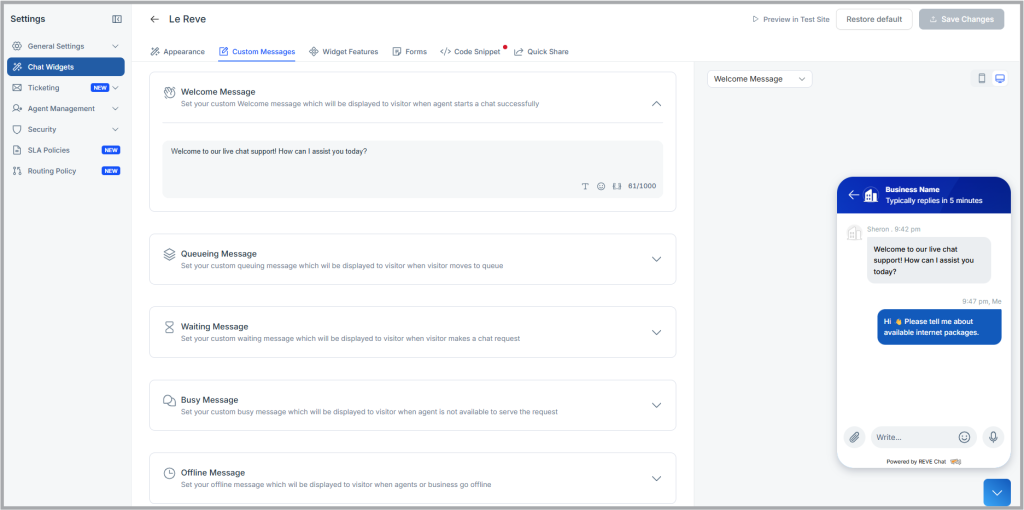Switch preview to desktop monitor view

(999, 78)
